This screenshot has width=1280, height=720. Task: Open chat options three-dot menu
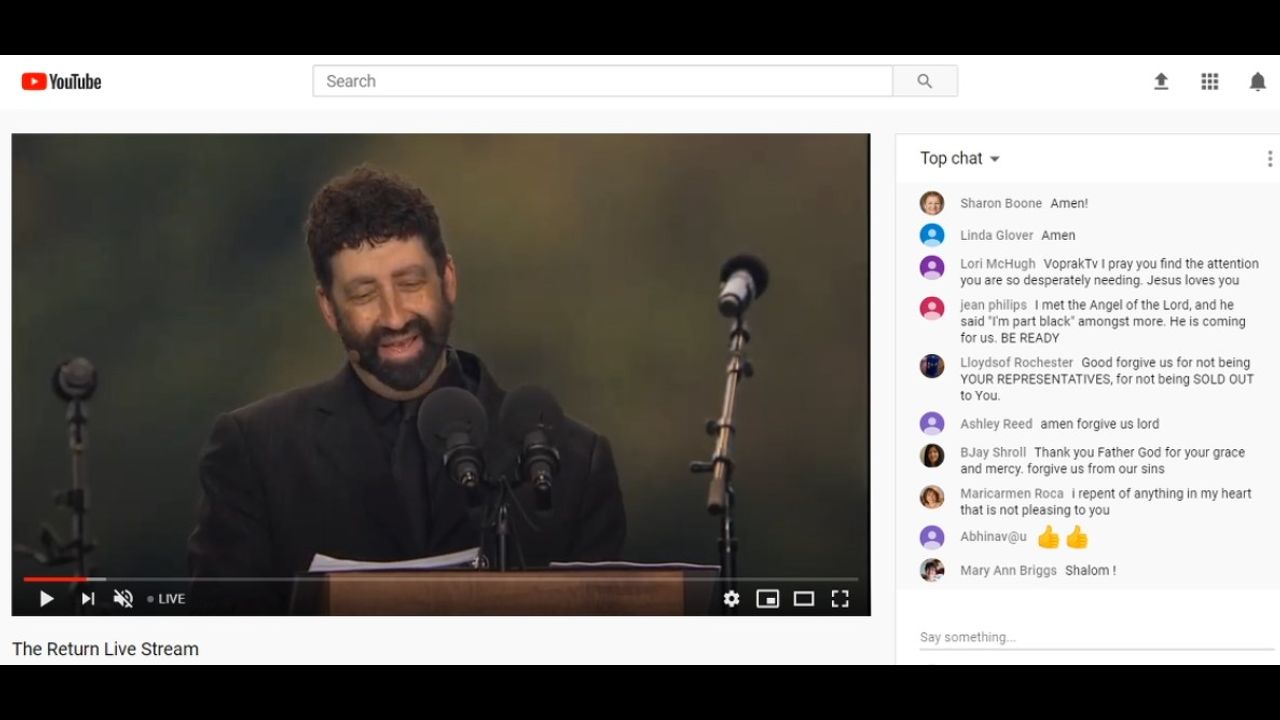tap(1269, 158)
